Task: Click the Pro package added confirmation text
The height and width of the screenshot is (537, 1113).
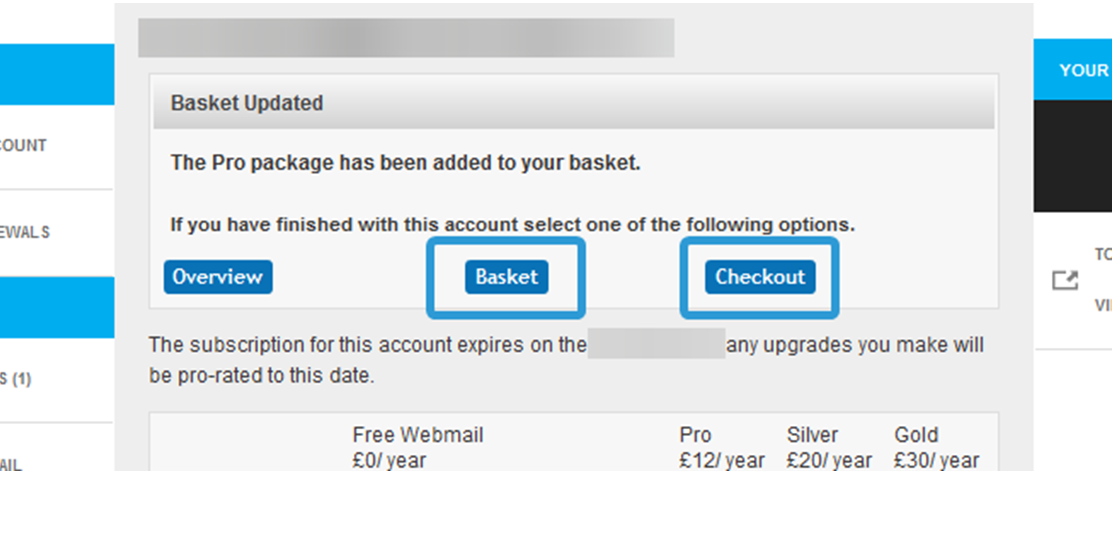Action: (x=405, y=163)
